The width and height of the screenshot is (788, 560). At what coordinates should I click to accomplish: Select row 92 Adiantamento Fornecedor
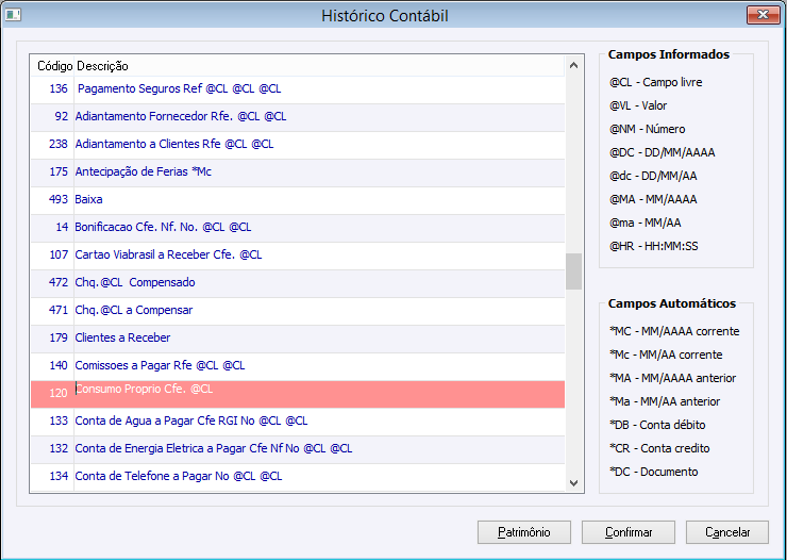pyautogui.click(x=298, y=117)
